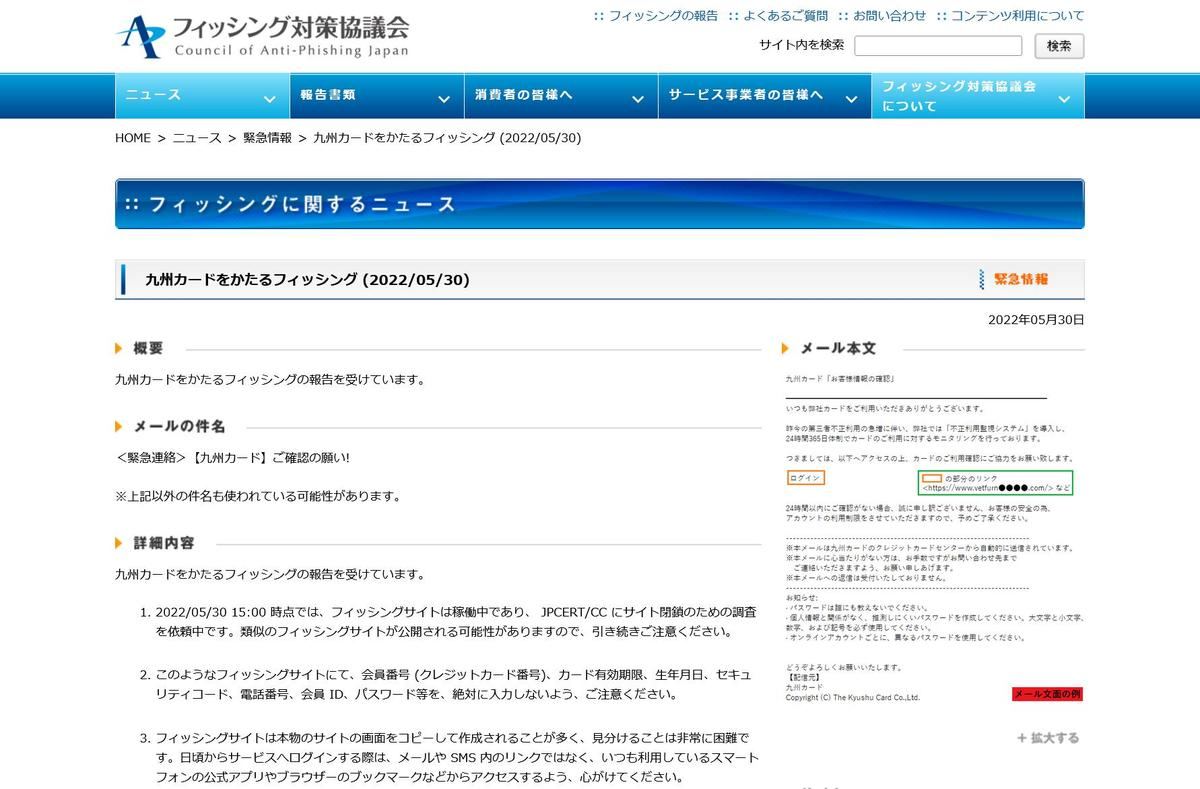Viewport: 1200px width, 789px height.
Task: Focus the サイト内を検索 search field
Action: 938,46
